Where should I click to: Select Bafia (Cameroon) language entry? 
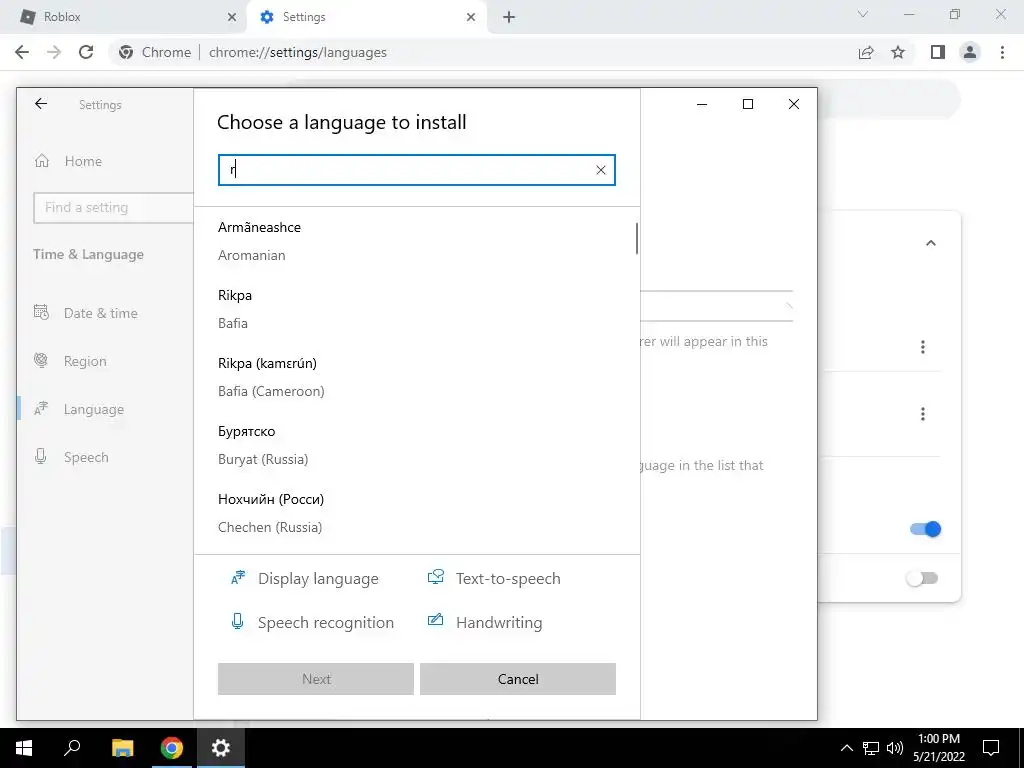click(417, 377)
